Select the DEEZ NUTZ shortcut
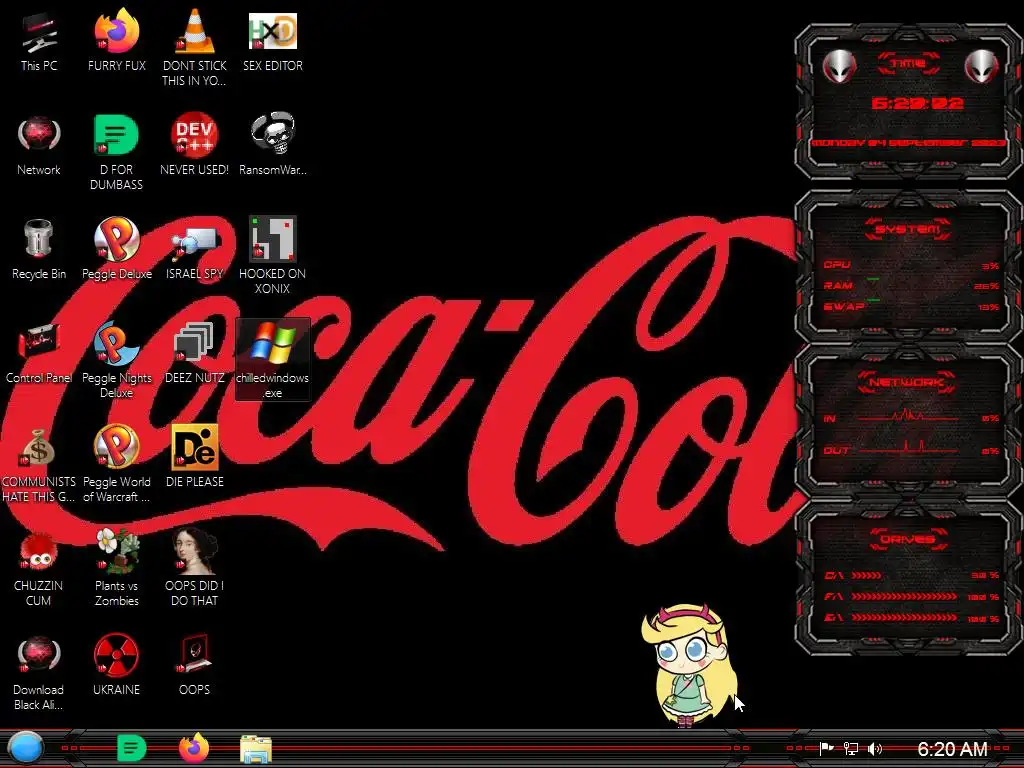This screenshot has height=768, width=1024. pyautogui.click(x=195, y=353)
